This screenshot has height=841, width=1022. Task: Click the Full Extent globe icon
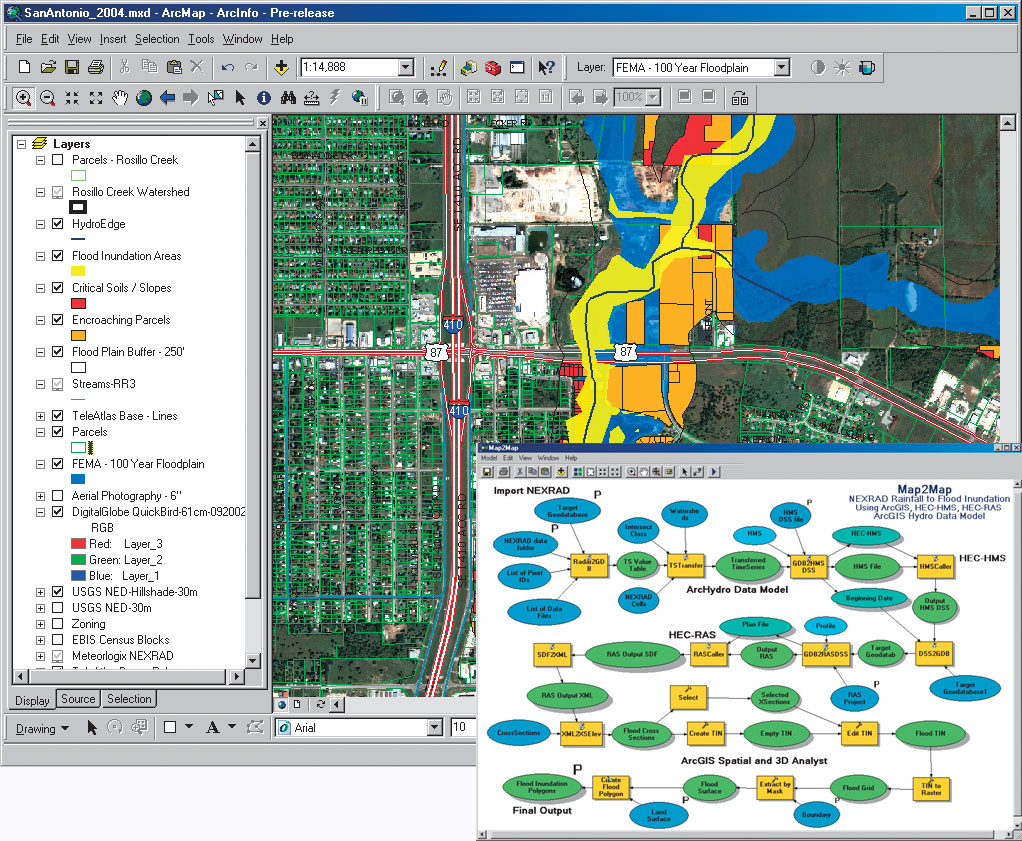tap(144, 98)
